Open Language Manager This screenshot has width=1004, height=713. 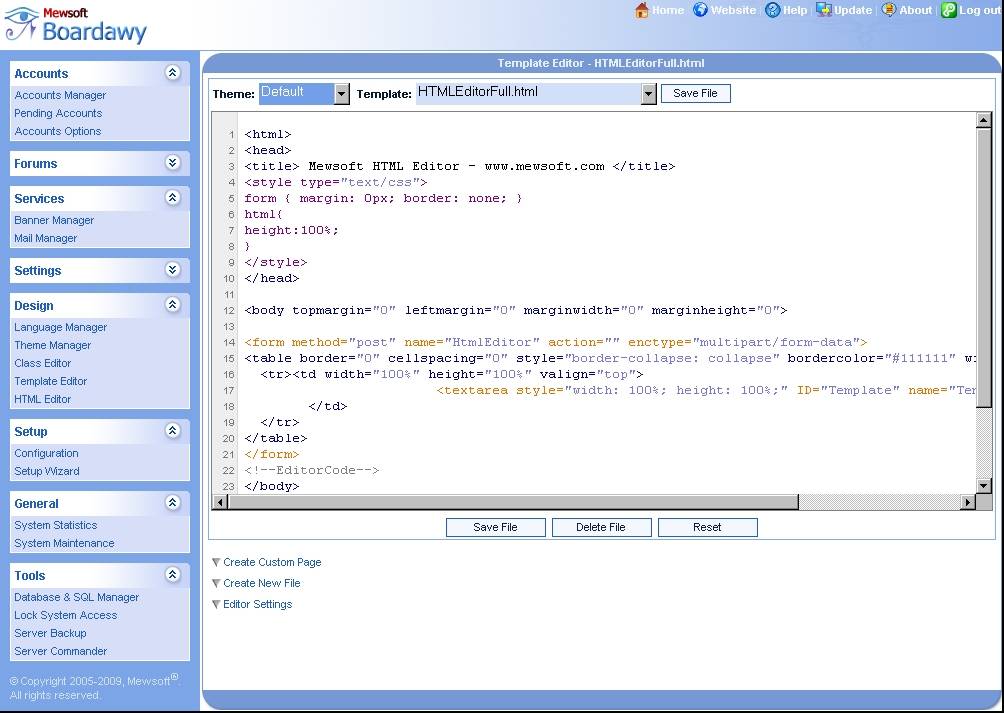[60, 327]
